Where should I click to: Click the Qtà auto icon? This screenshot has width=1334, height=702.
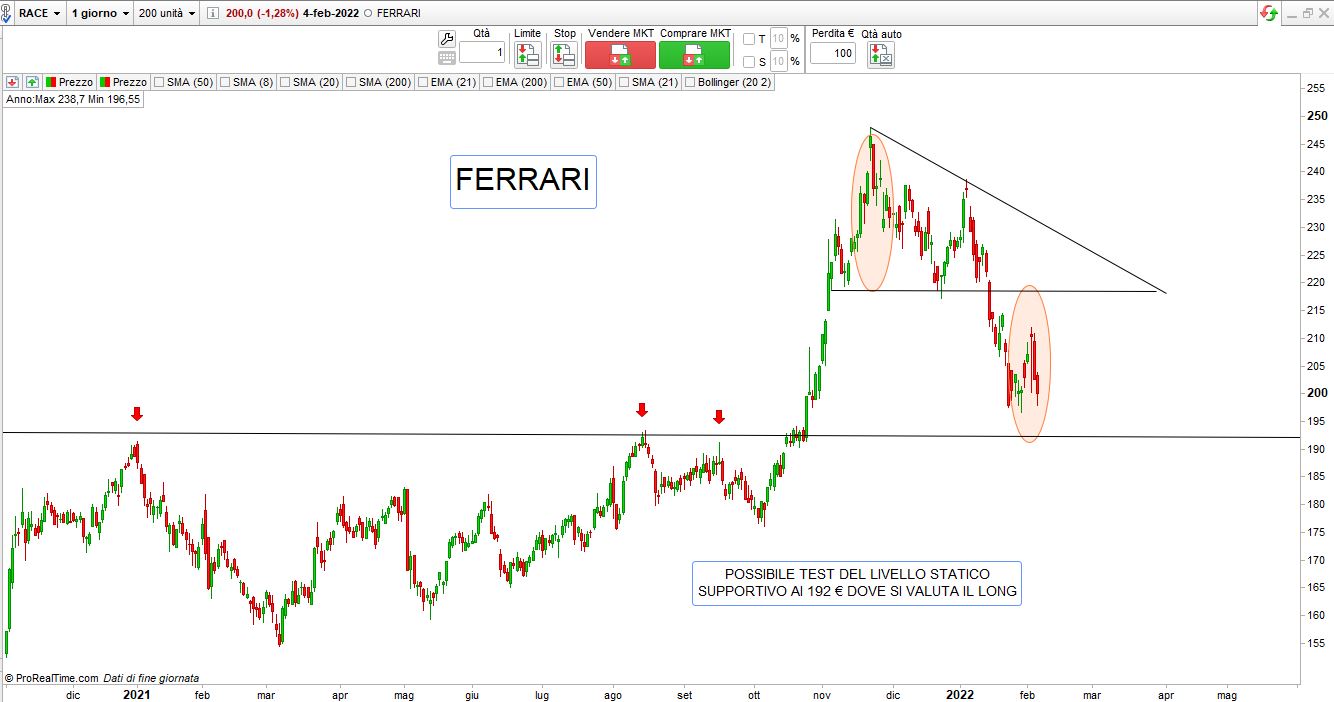point(881,55)
